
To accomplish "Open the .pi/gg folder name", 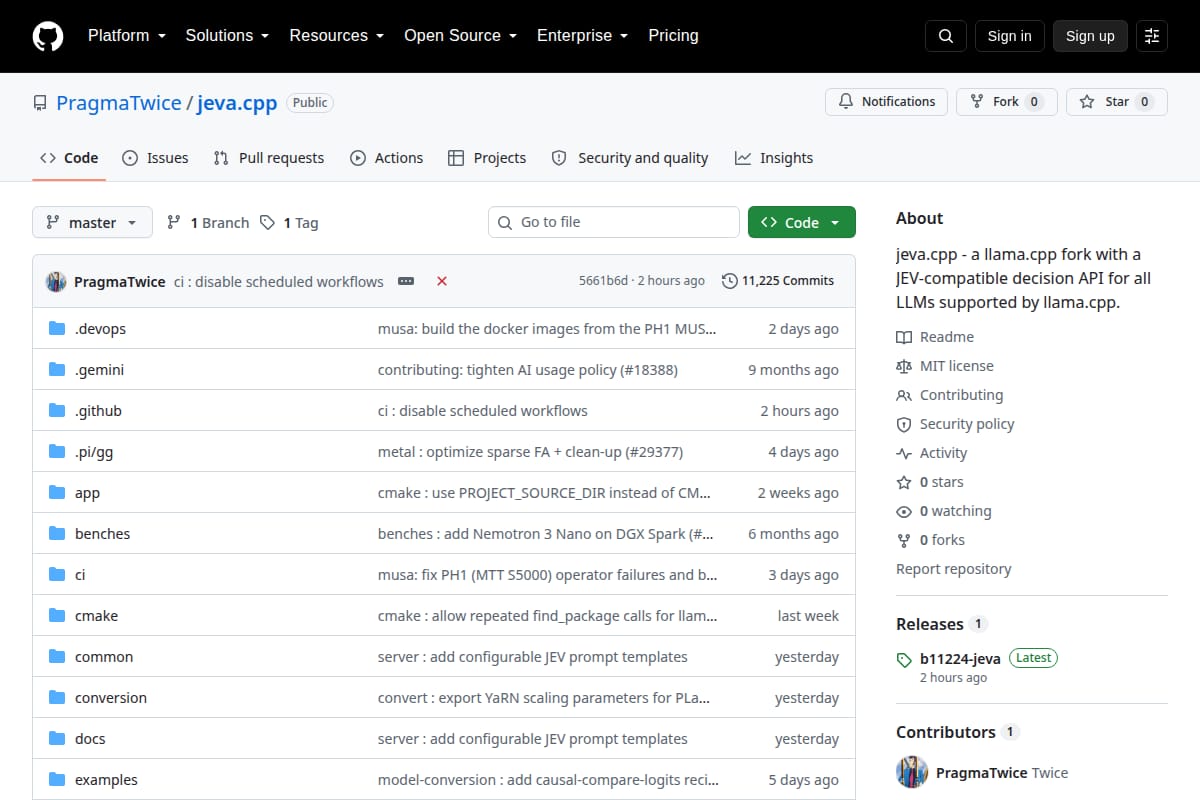I will 94,452.
